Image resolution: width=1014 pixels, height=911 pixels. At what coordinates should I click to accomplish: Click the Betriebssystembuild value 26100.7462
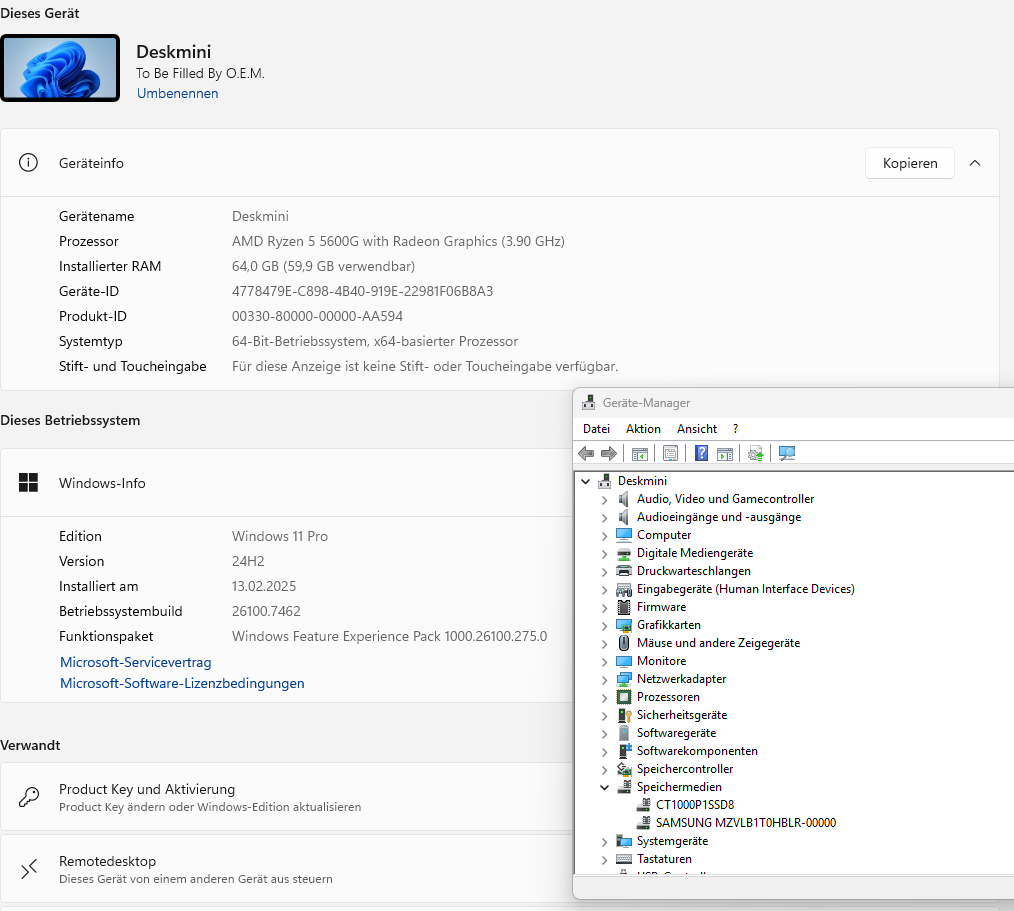click(x=266, y=611)
